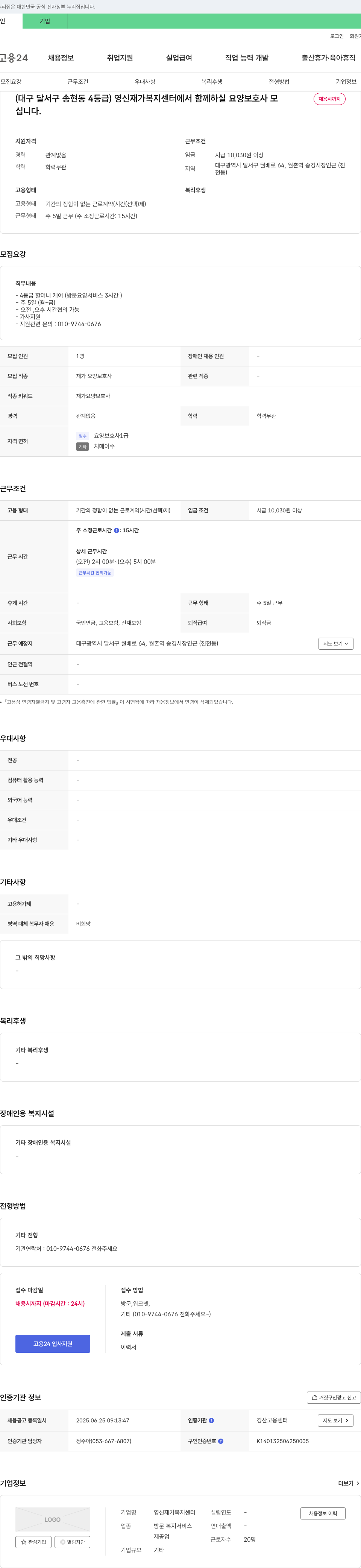Jump to the 전형방법 section tab
The image size is (361, 1568).
point(279,82)
